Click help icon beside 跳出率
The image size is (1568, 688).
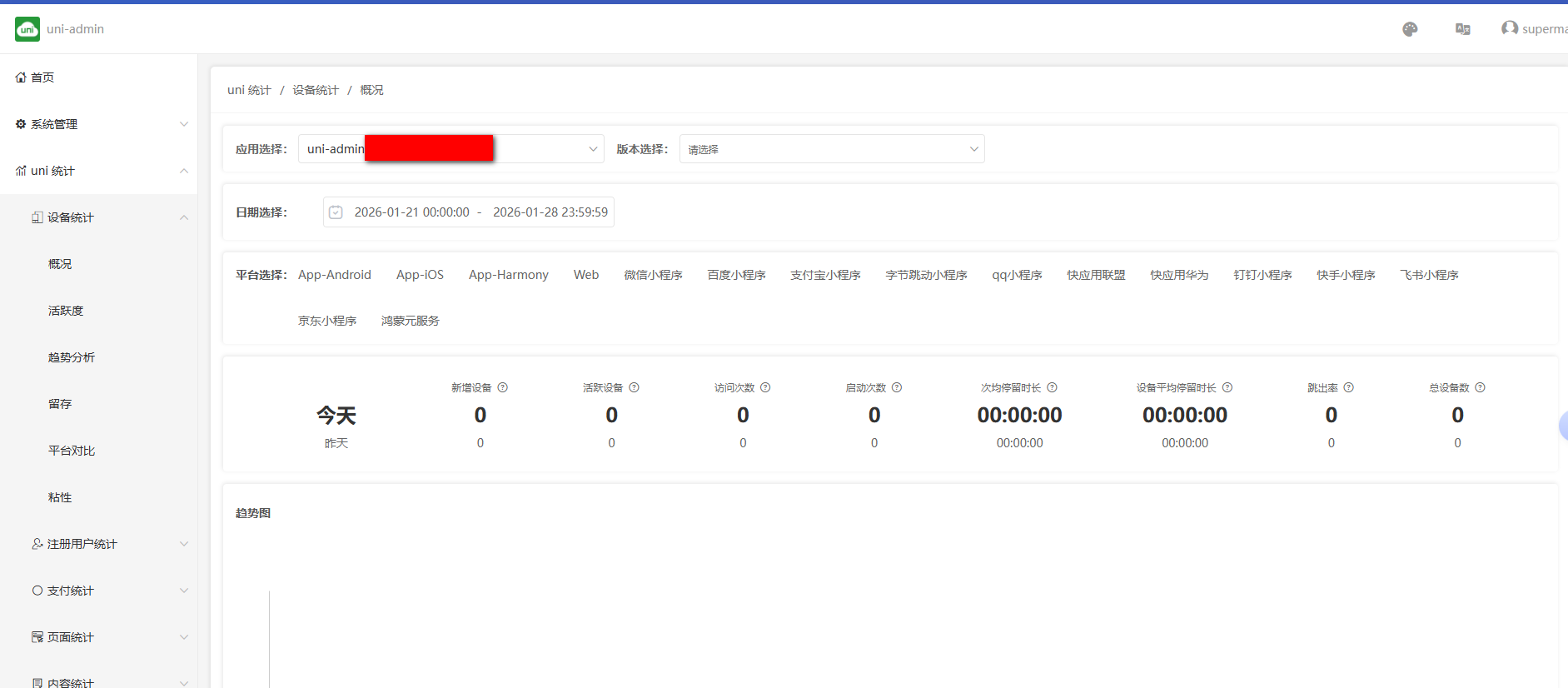pos(1349,387)
